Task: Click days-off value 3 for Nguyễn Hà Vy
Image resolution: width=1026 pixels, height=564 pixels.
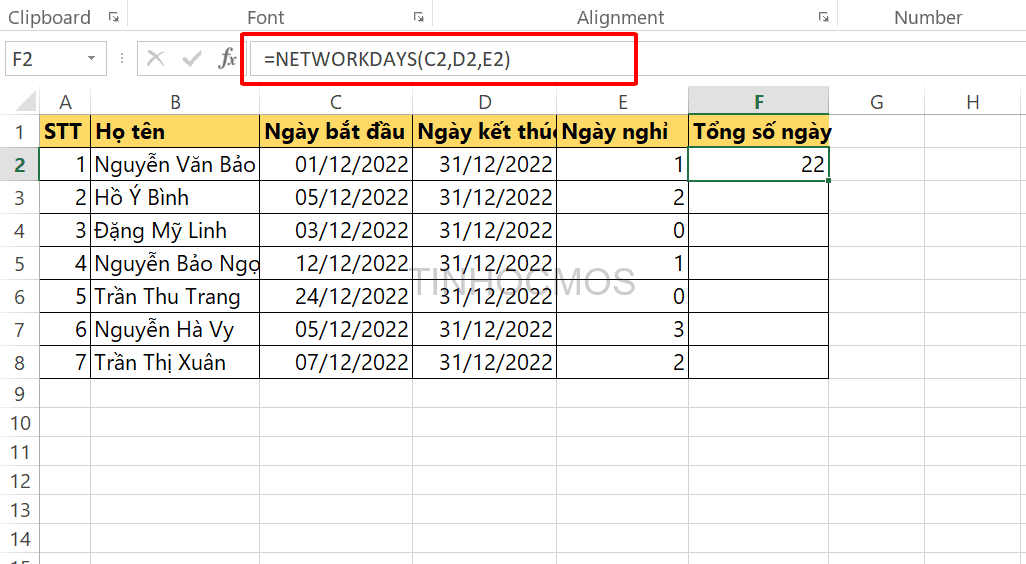Action: pos(622,329)
